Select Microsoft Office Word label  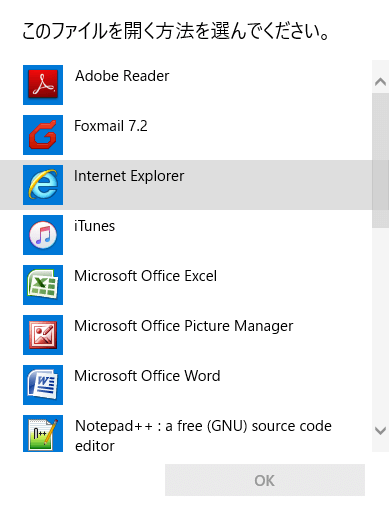click(147, 376)
